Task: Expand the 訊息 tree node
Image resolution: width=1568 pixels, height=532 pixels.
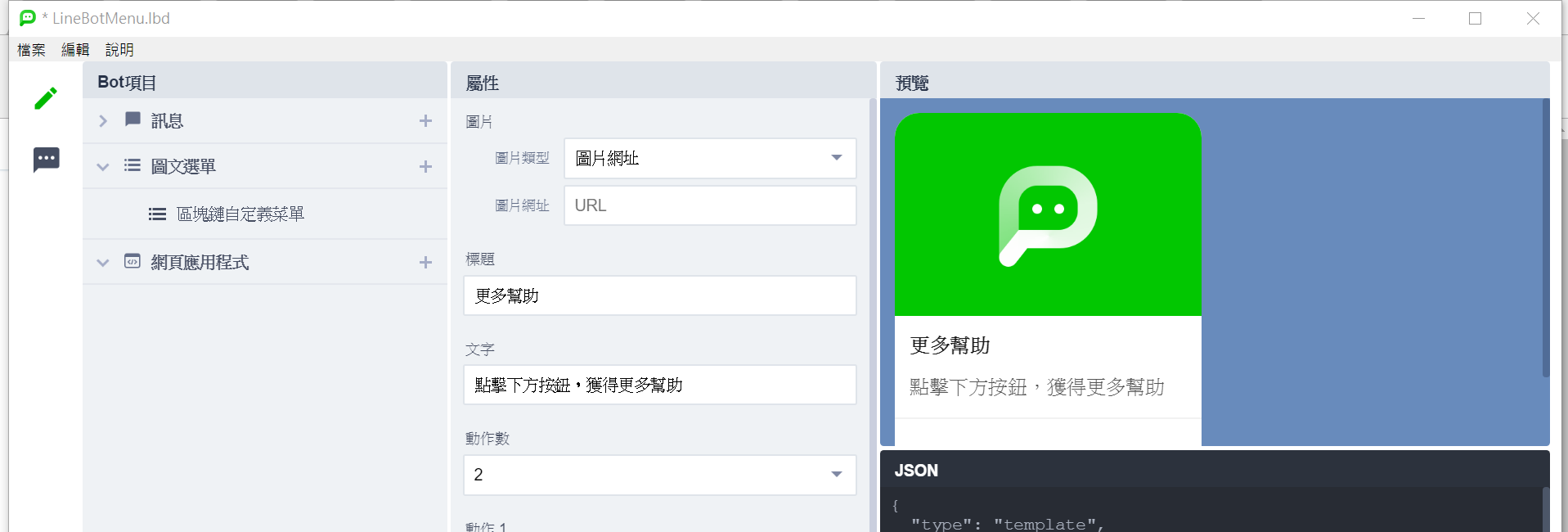Action: pyautogui.click(x=103, y=121)
